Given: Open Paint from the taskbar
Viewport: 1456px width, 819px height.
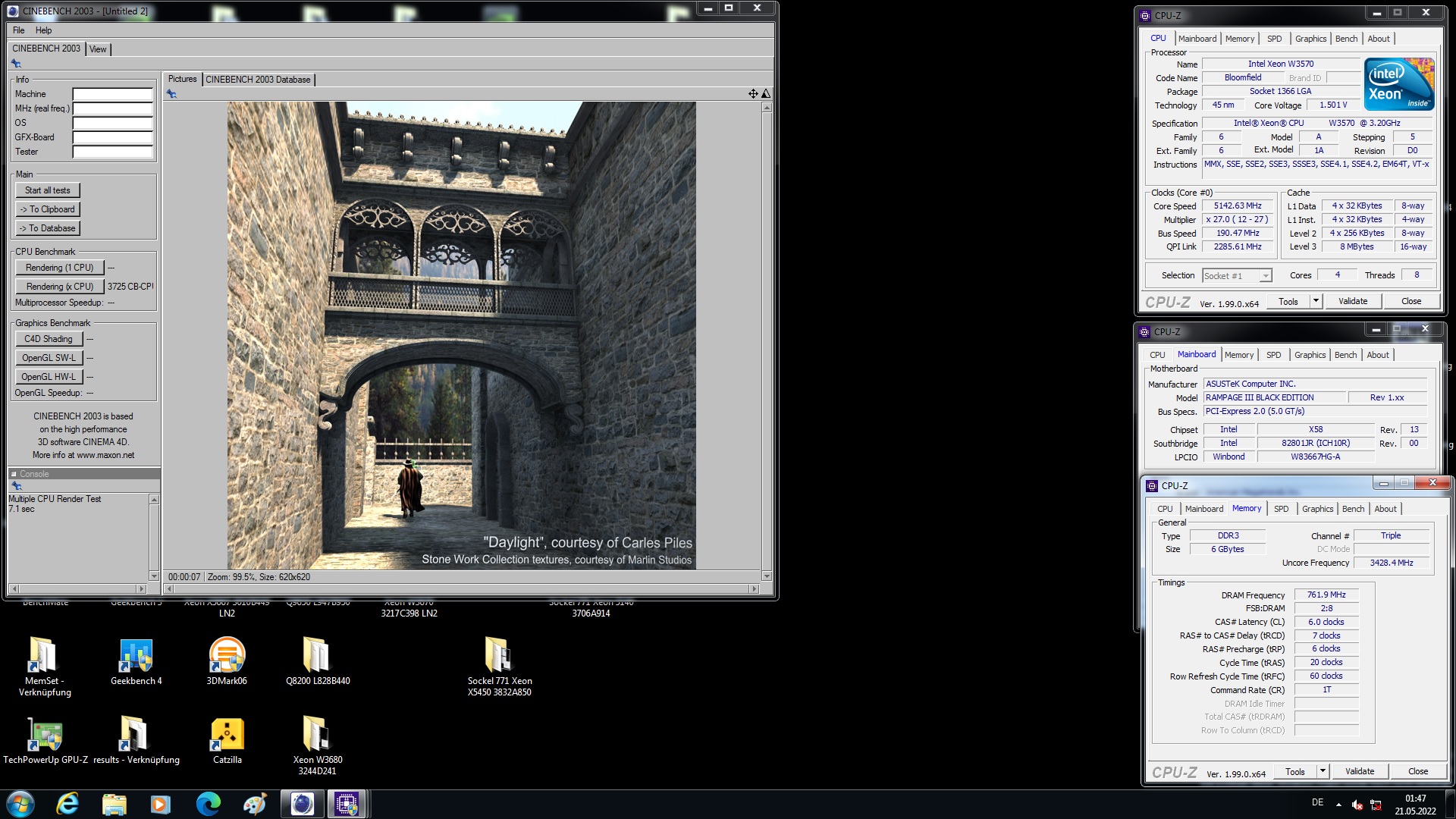Looking at the screenshot, I should click(255, 804).
